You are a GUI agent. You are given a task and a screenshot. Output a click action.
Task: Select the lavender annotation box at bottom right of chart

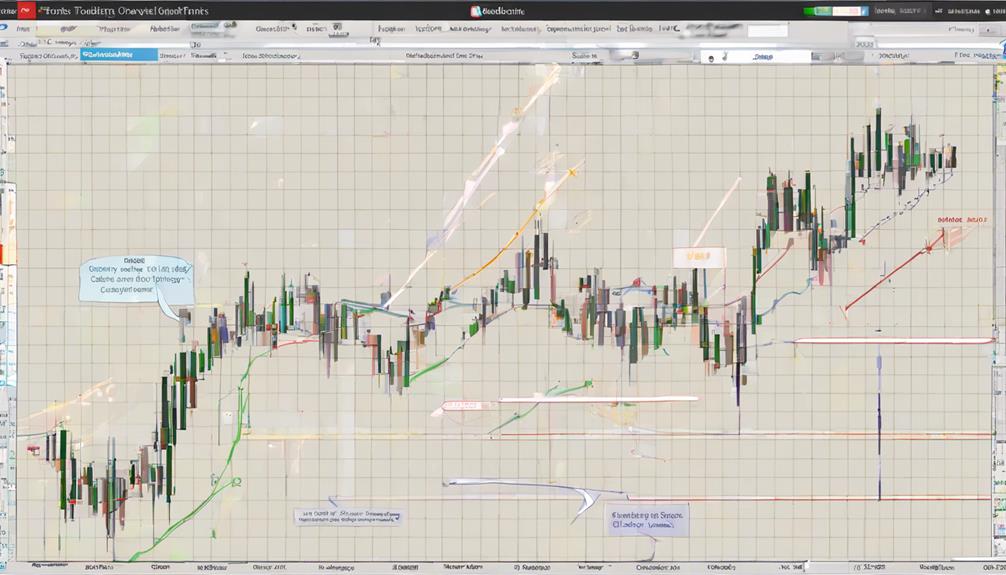click(x=647, y=520)
